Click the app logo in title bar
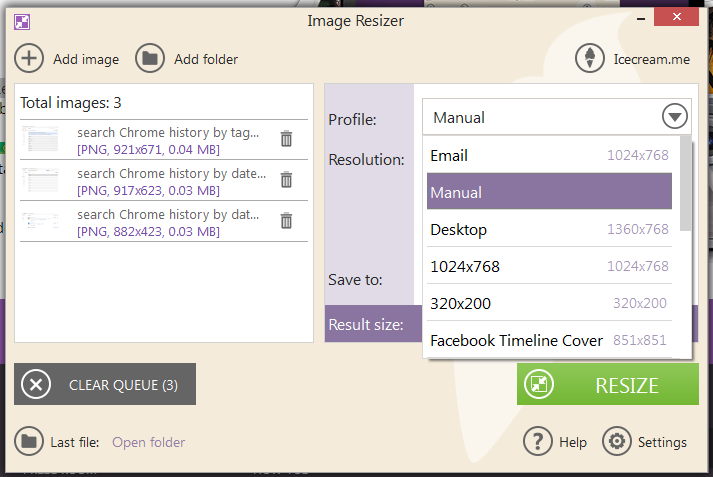 coord(22,19)
